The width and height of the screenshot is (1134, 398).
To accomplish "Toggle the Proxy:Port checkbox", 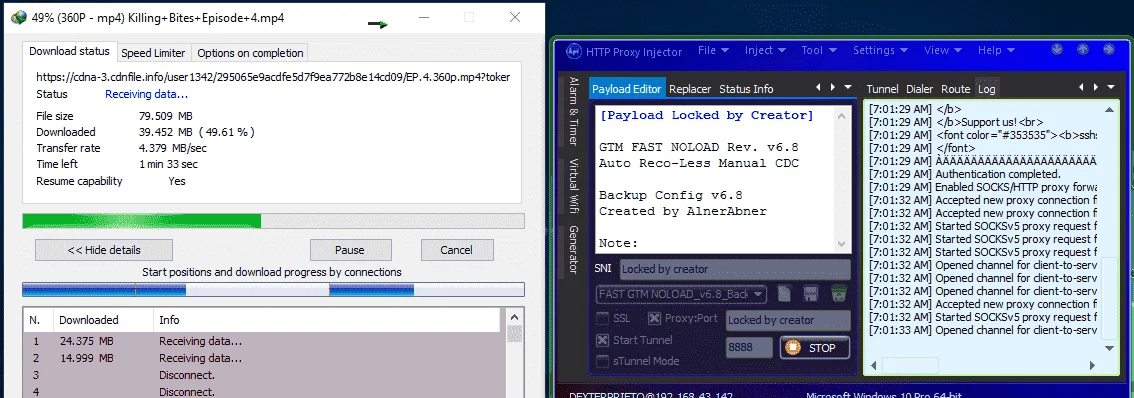I will [654, 318].
